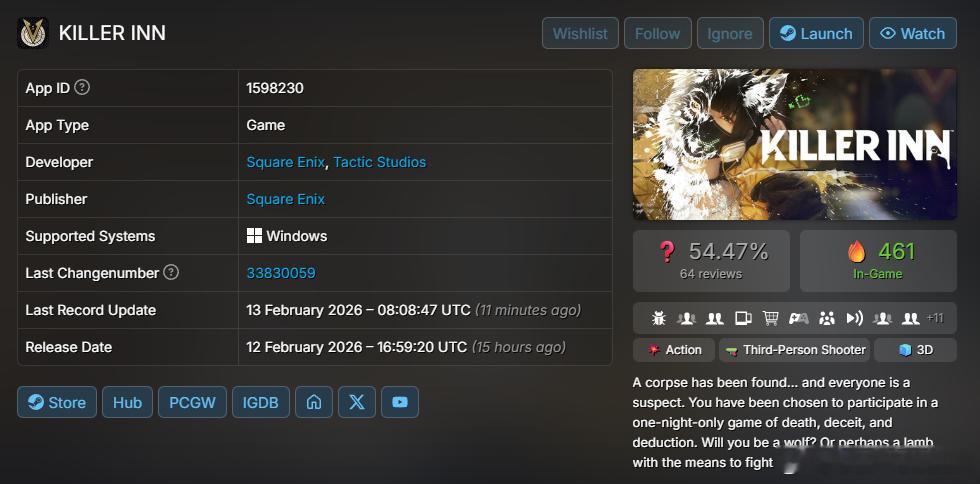Click the play with sound waves icon
The height and width of the screenshot is (484, 980).
[x=854, y=318]
